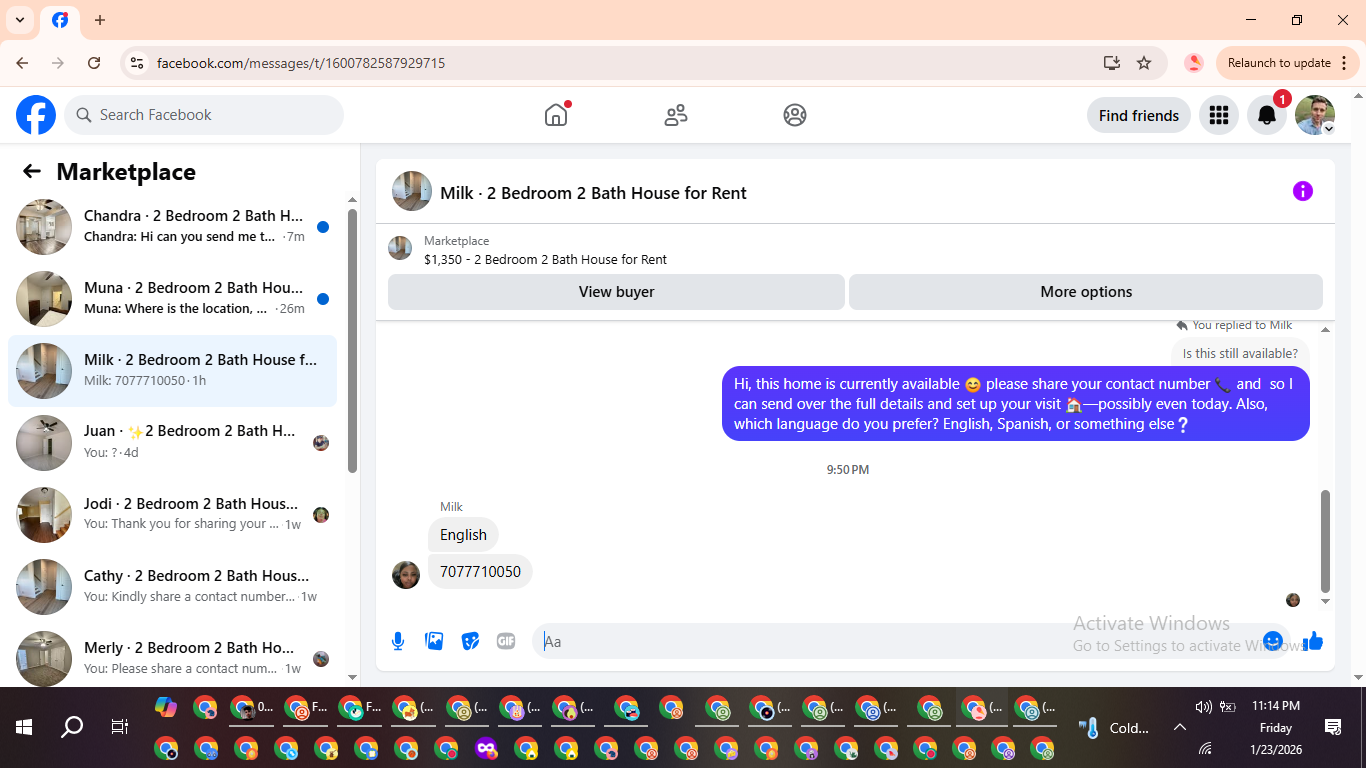Click Chandra's listing thumbnail
Screen dimensions: 1366x768
44,227
